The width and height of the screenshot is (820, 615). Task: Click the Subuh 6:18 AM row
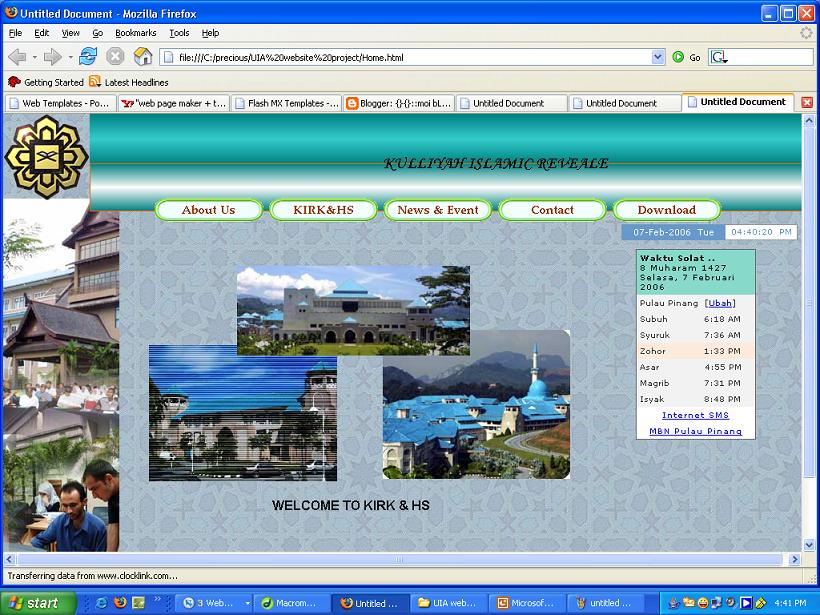coord(696,319)
